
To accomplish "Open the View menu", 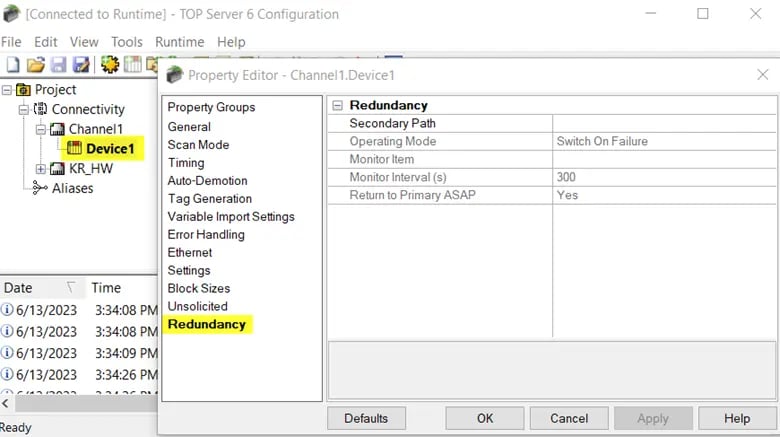I will [x=84, y=42].
